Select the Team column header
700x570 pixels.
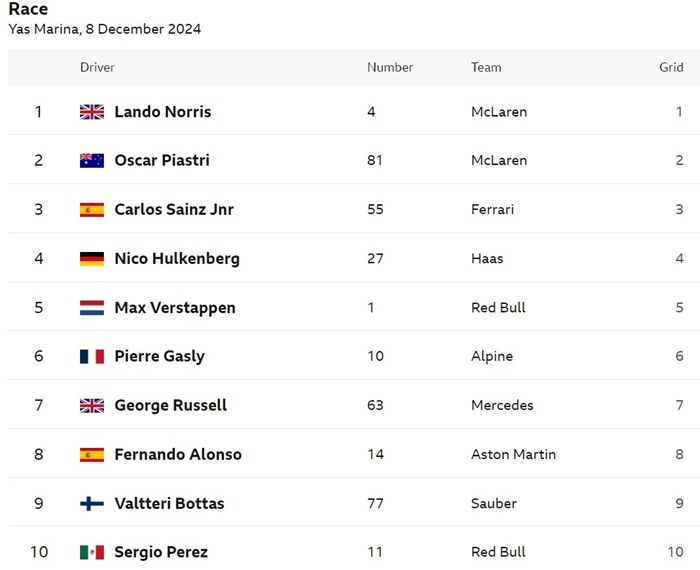point(486,67)
